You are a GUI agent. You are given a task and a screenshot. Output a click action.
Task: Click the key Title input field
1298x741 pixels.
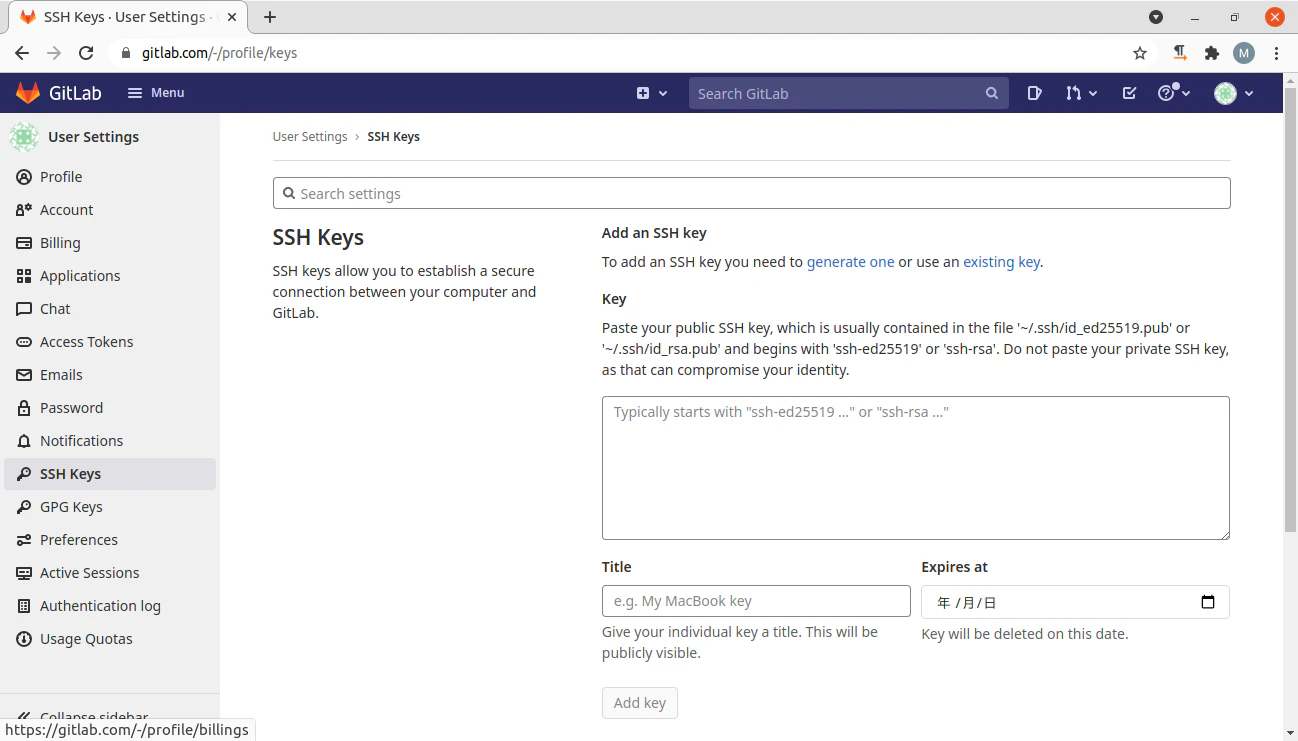pyautogui.click(x=755, y=601)
